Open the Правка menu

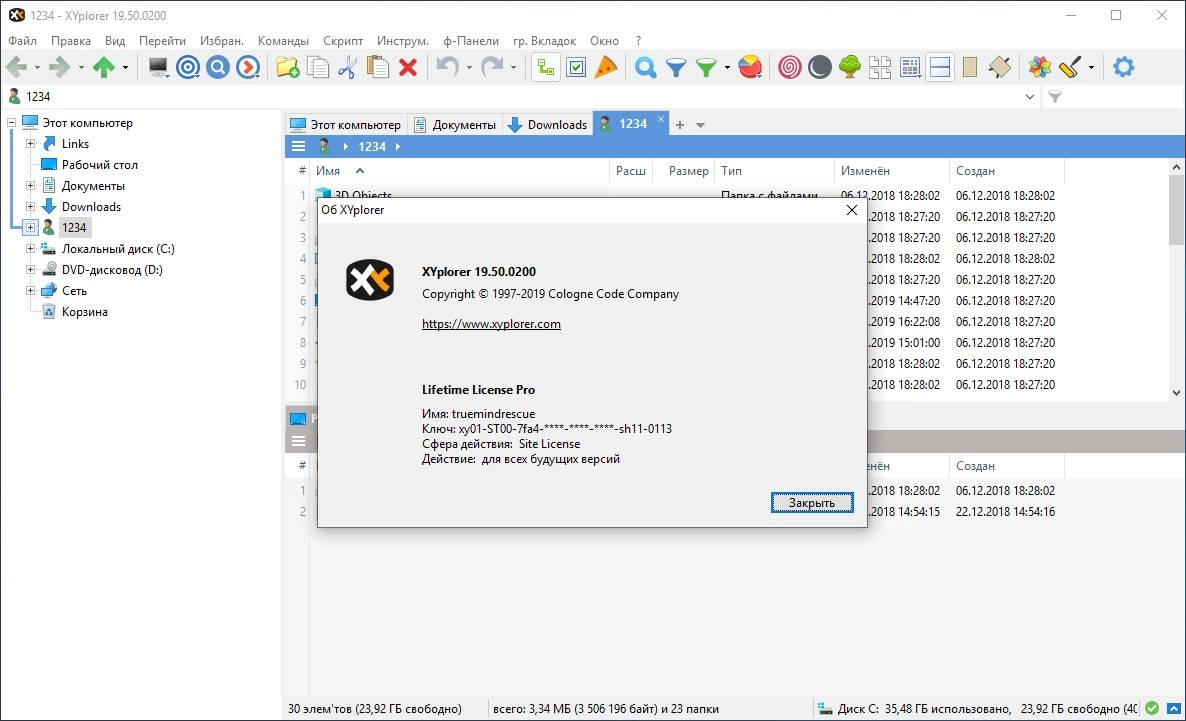70,41
